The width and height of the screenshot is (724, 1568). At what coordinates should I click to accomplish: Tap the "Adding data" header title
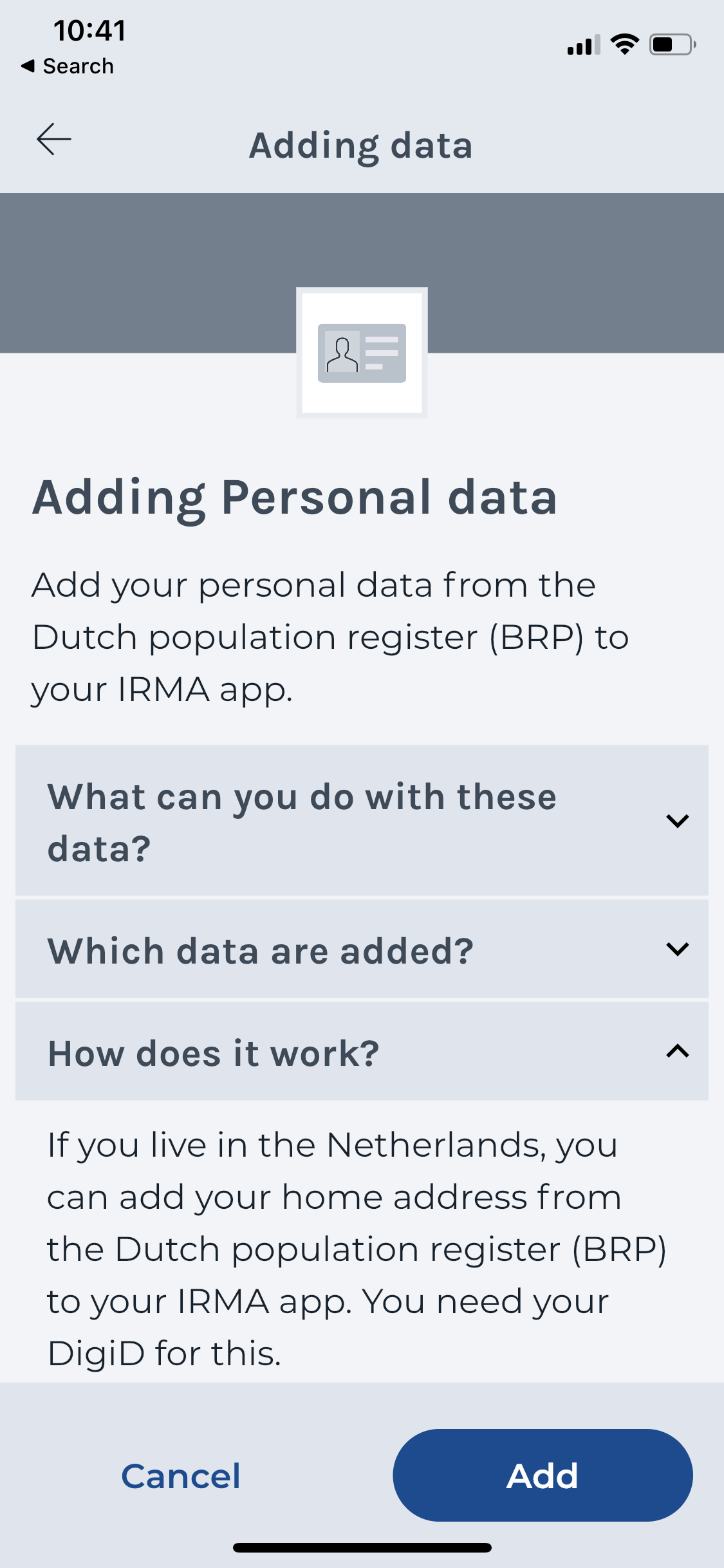click(362, 146)
